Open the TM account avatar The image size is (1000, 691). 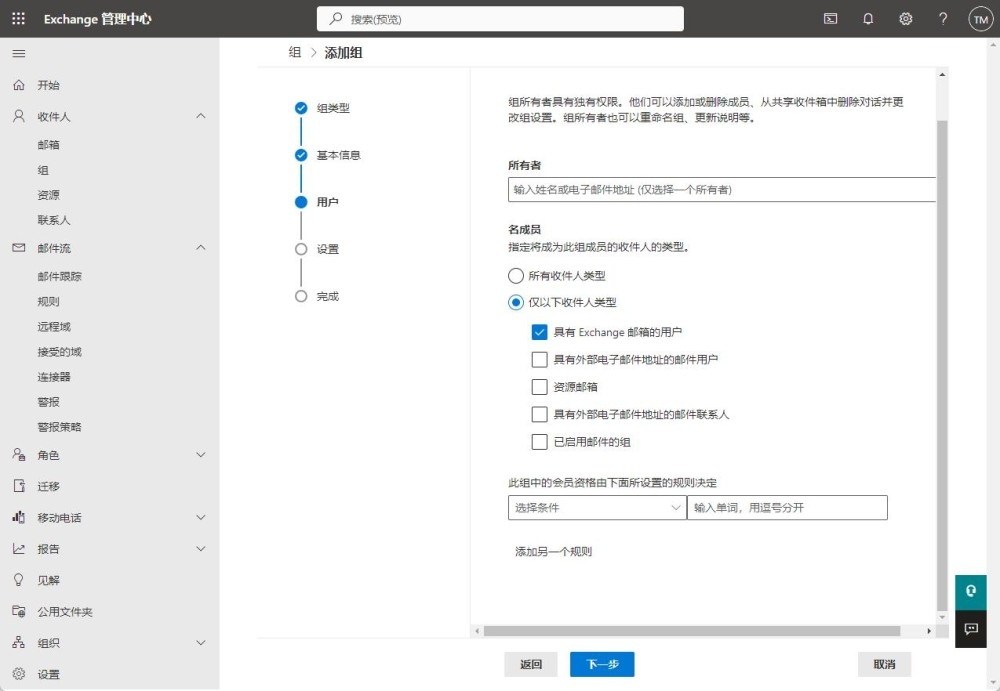pyautogui.click(x=980, y=19)
